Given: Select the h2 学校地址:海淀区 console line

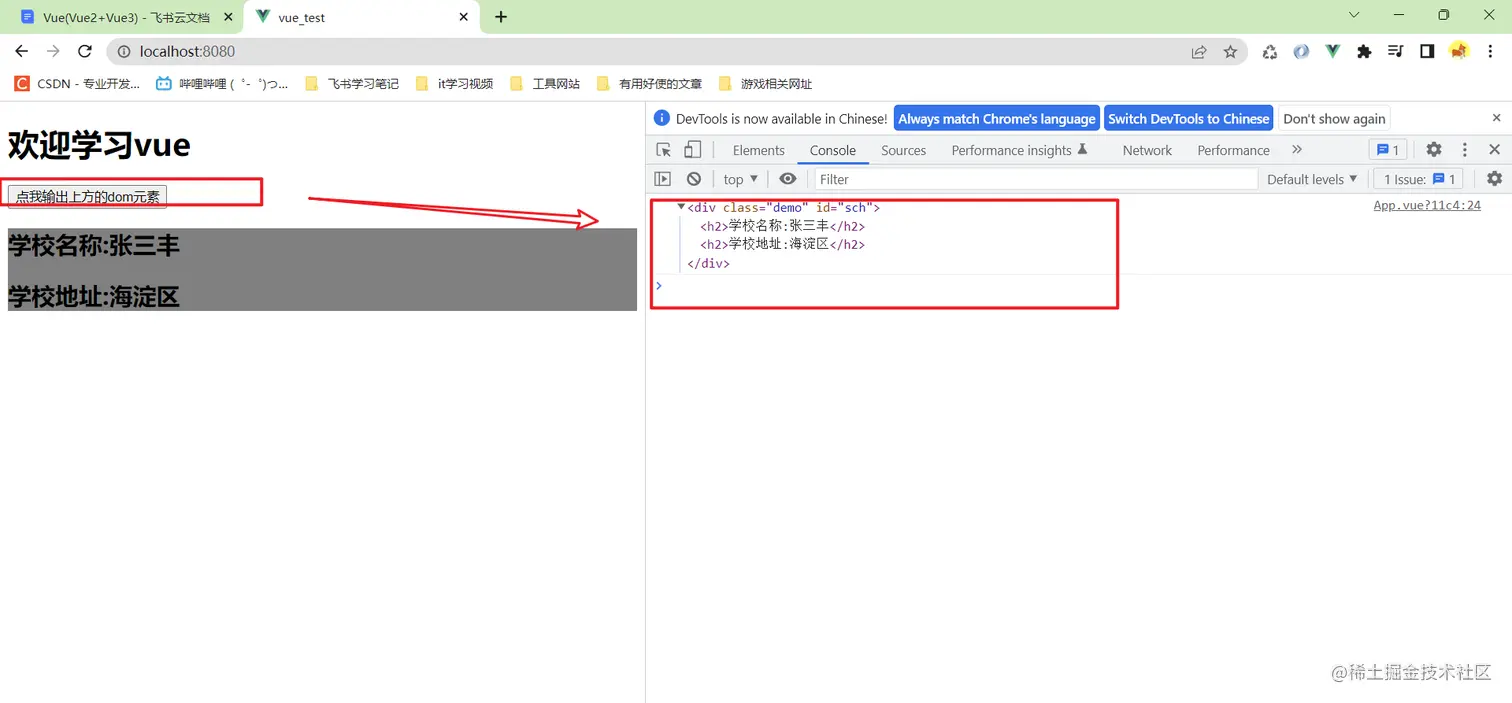Looking at the screenshot, I should 782,244.
